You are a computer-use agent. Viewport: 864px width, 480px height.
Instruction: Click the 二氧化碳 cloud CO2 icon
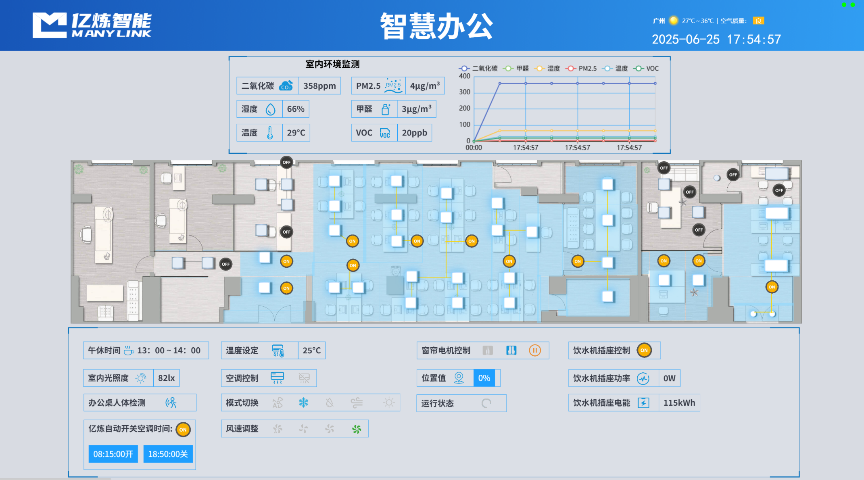tap(286, 85)
